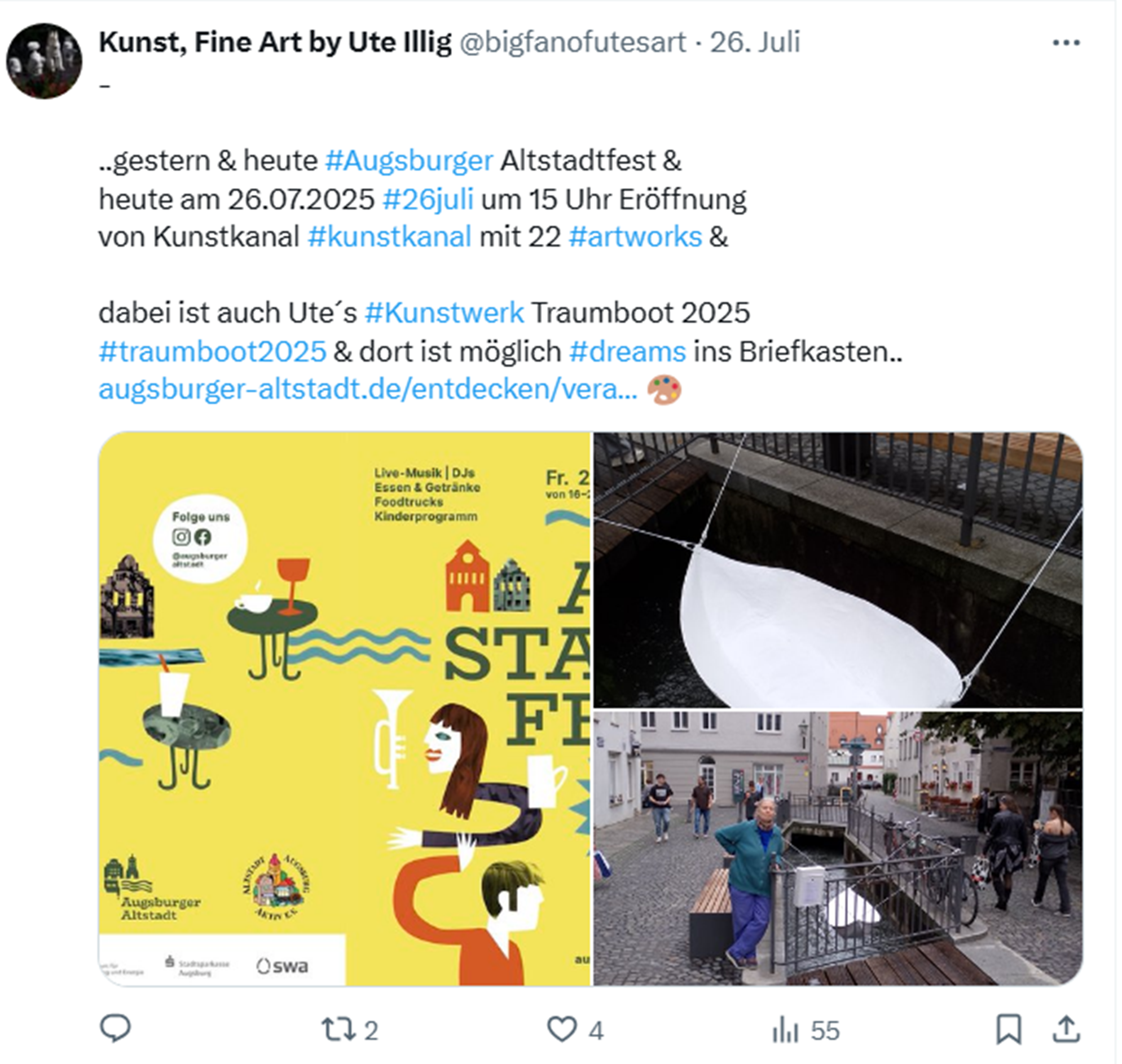Open the 26. Juli post timestamp
1122x1064 pixels.
[755, 42]
